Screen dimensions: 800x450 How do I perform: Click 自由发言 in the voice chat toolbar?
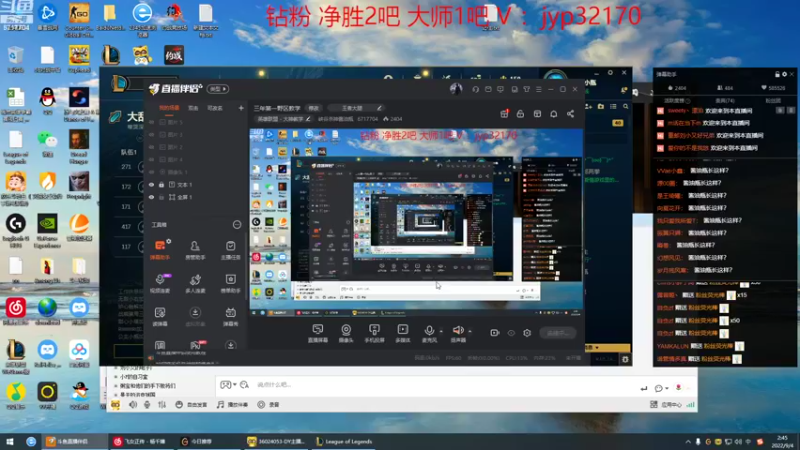pos(191,405)
